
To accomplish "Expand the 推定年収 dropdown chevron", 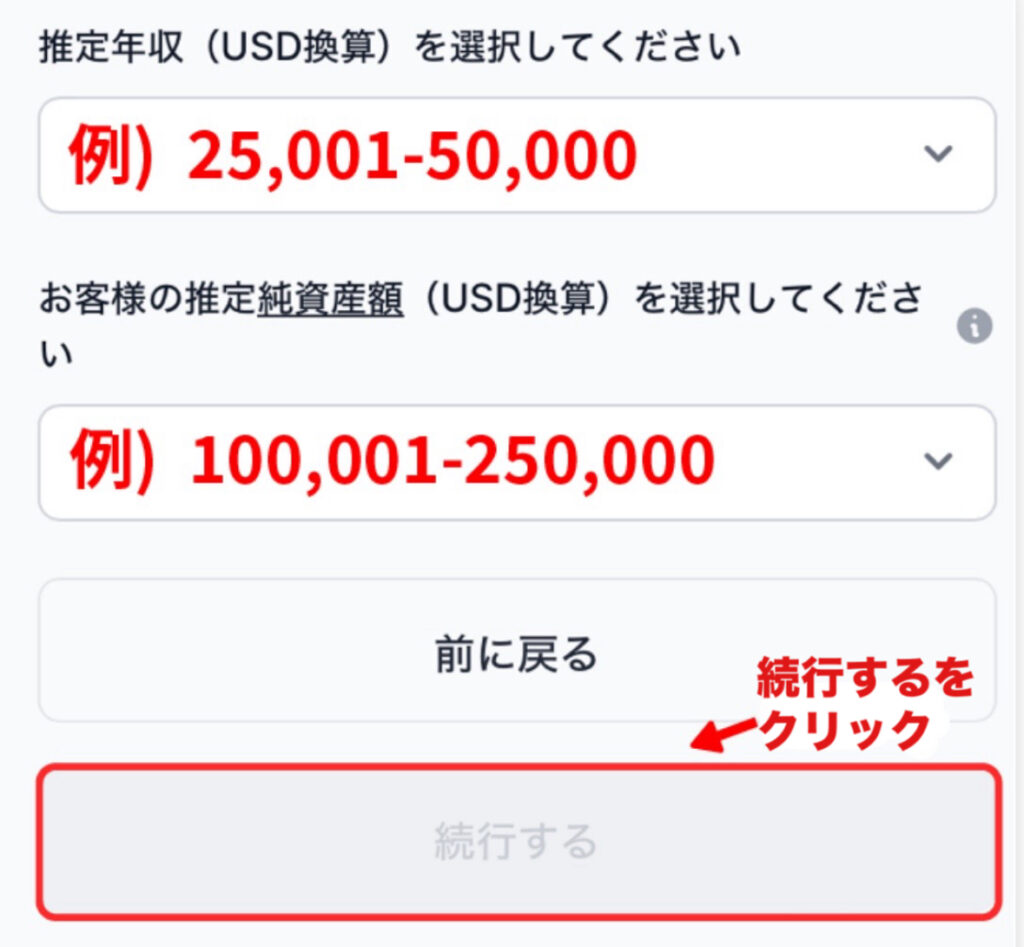I will [x=937, y=153].
